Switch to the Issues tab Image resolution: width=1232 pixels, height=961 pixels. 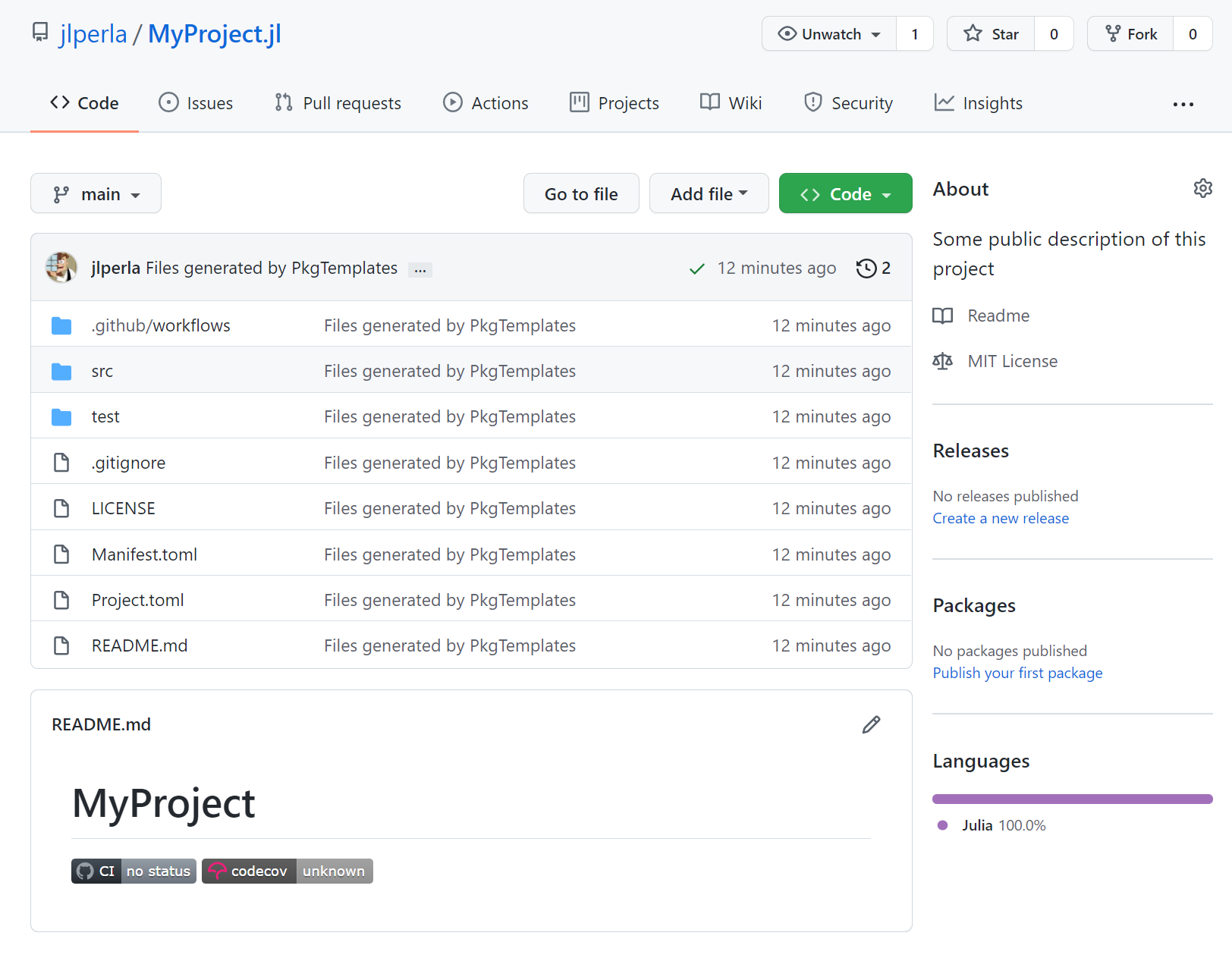click(196, 103)
